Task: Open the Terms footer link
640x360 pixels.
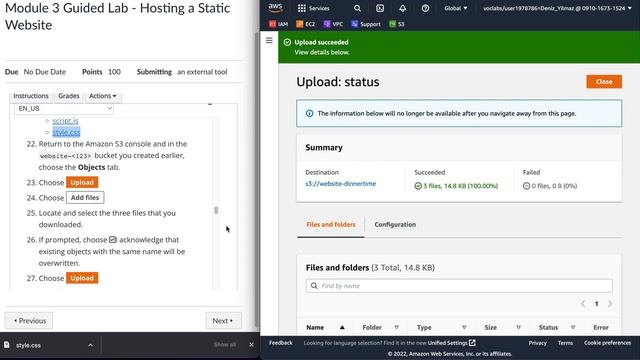Action: pyautogui.click(x=565, y=343)
